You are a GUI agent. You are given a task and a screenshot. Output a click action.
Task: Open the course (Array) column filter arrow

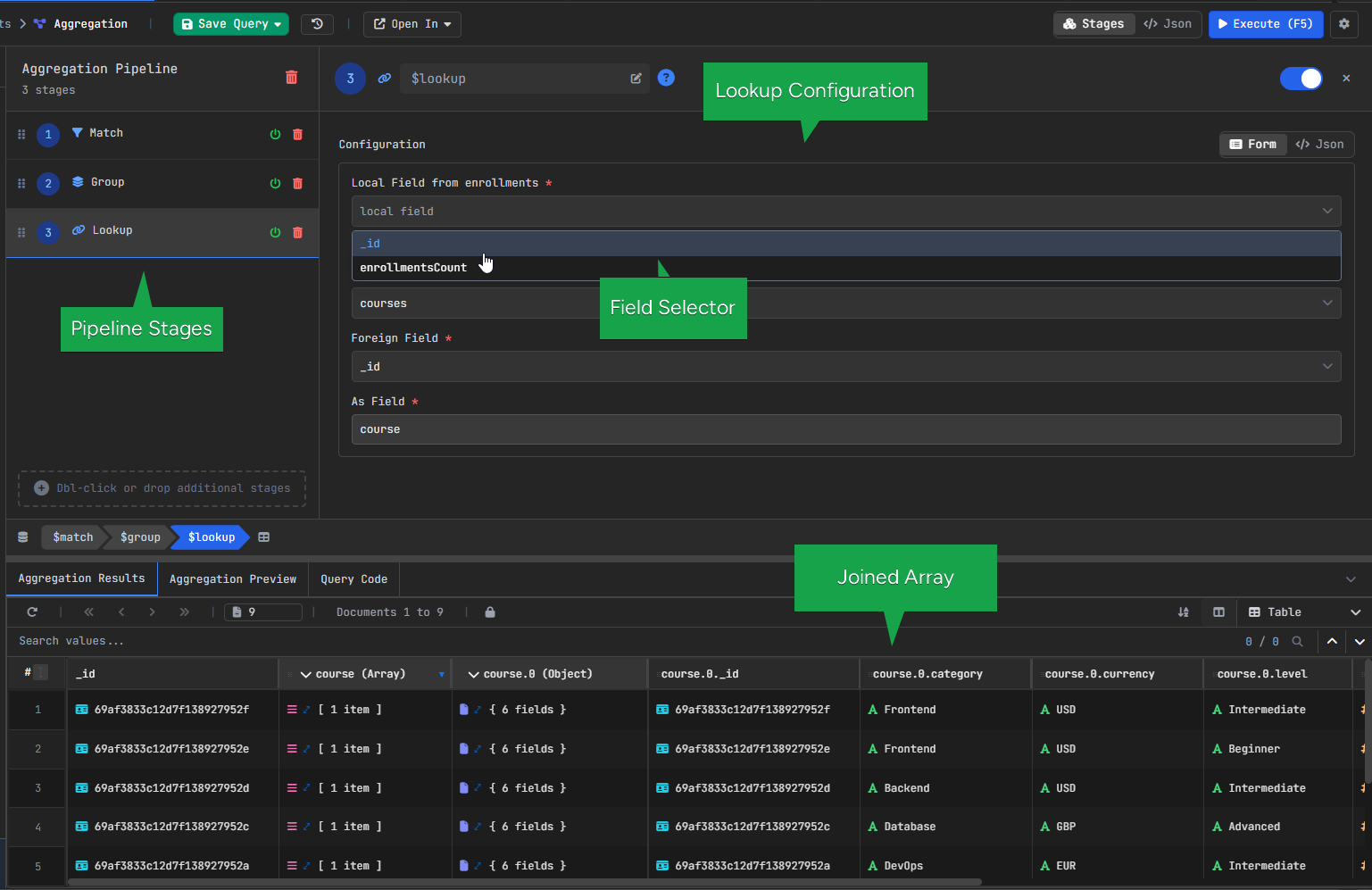coord(442,675)
